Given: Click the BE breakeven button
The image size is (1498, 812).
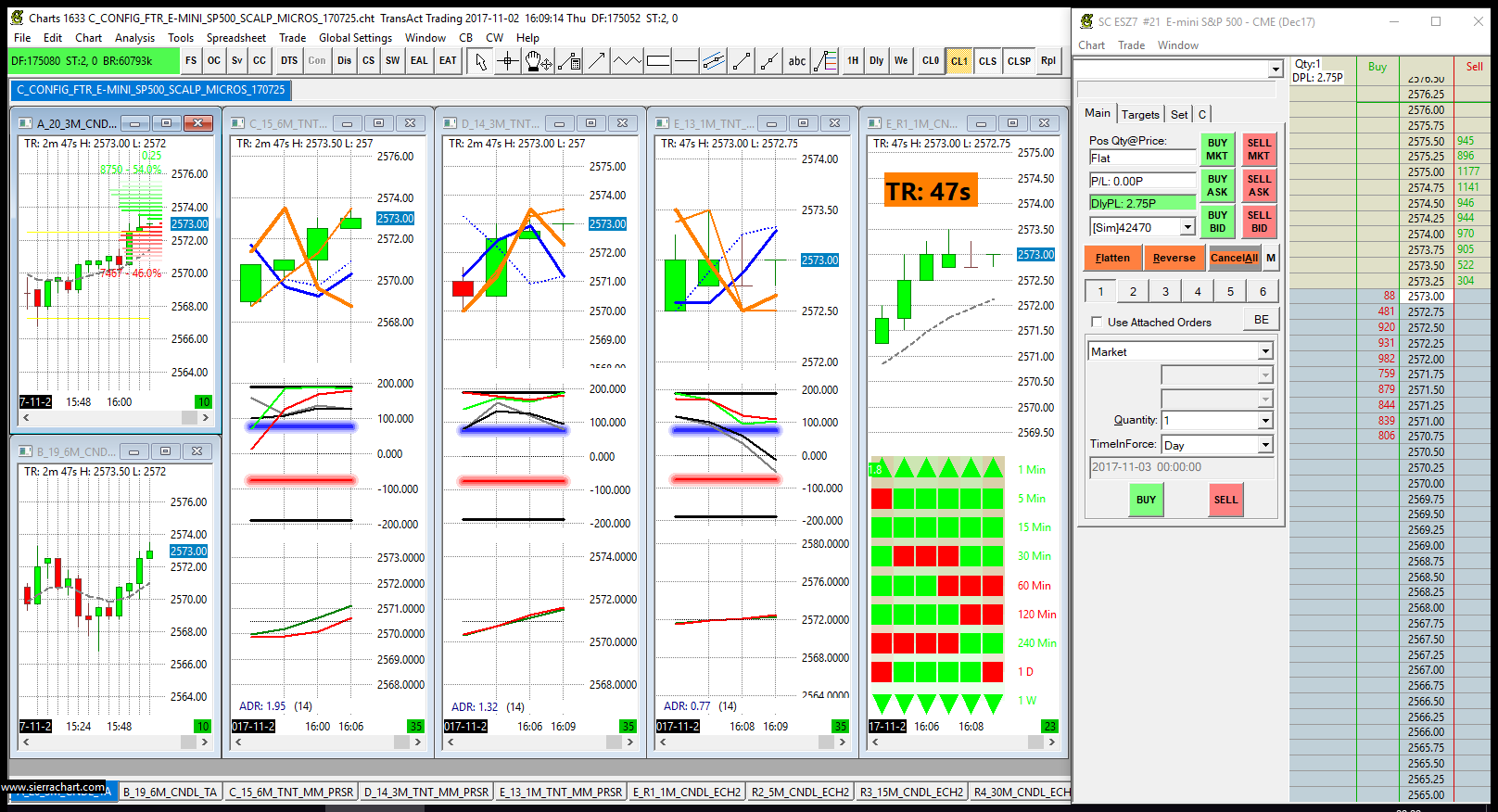Looking at the screenshot, I should 1262,320.
